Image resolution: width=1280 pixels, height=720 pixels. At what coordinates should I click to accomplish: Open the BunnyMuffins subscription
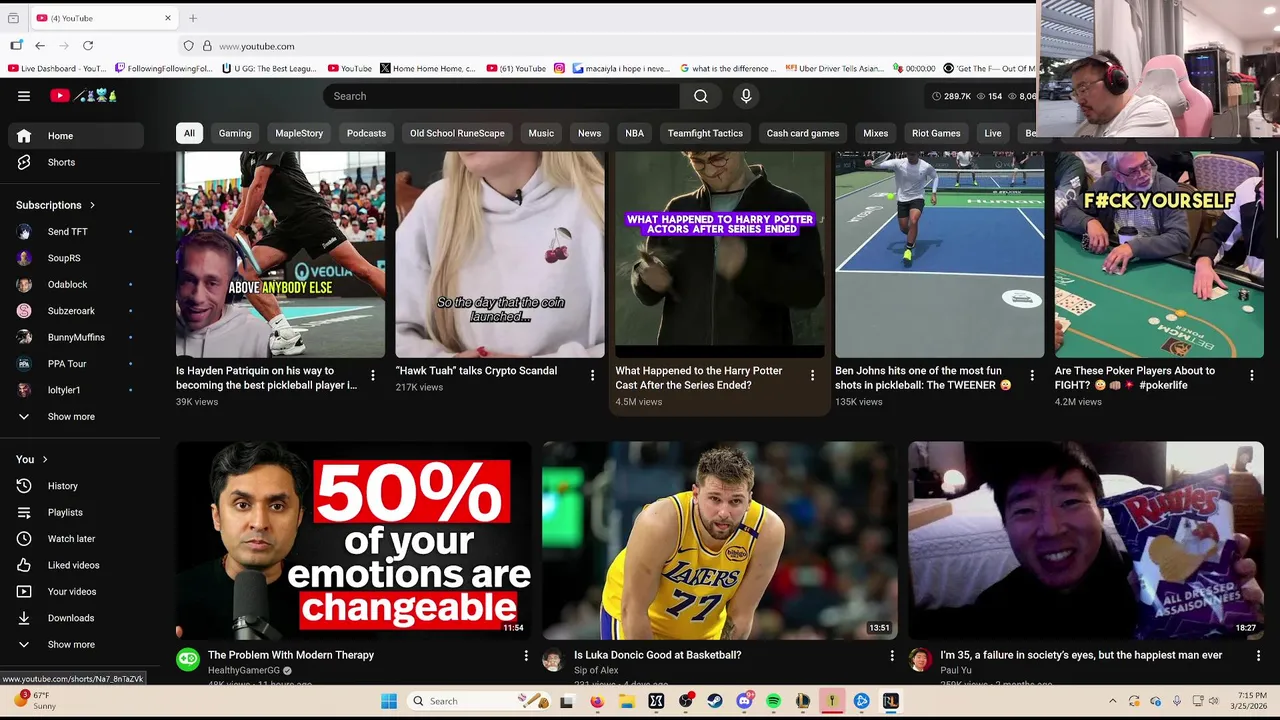76,338
